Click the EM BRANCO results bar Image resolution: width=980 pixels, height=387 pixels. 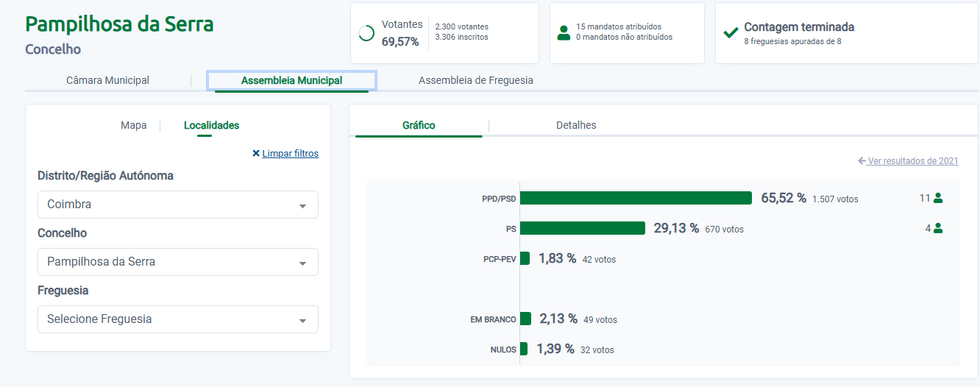pos(526,319)
